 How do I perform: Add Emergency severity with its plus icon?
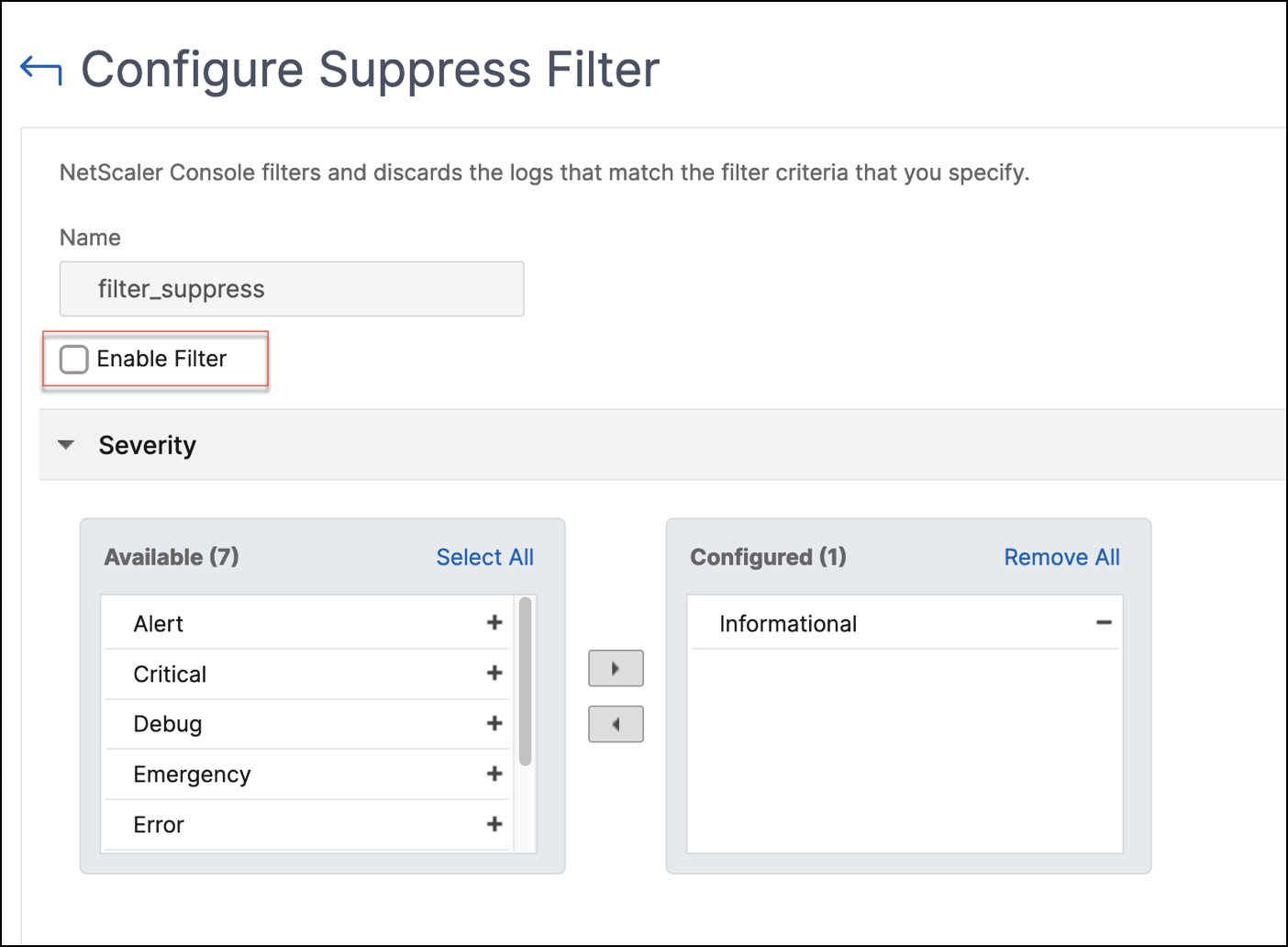pyautogui.click(x=494, y=774)
